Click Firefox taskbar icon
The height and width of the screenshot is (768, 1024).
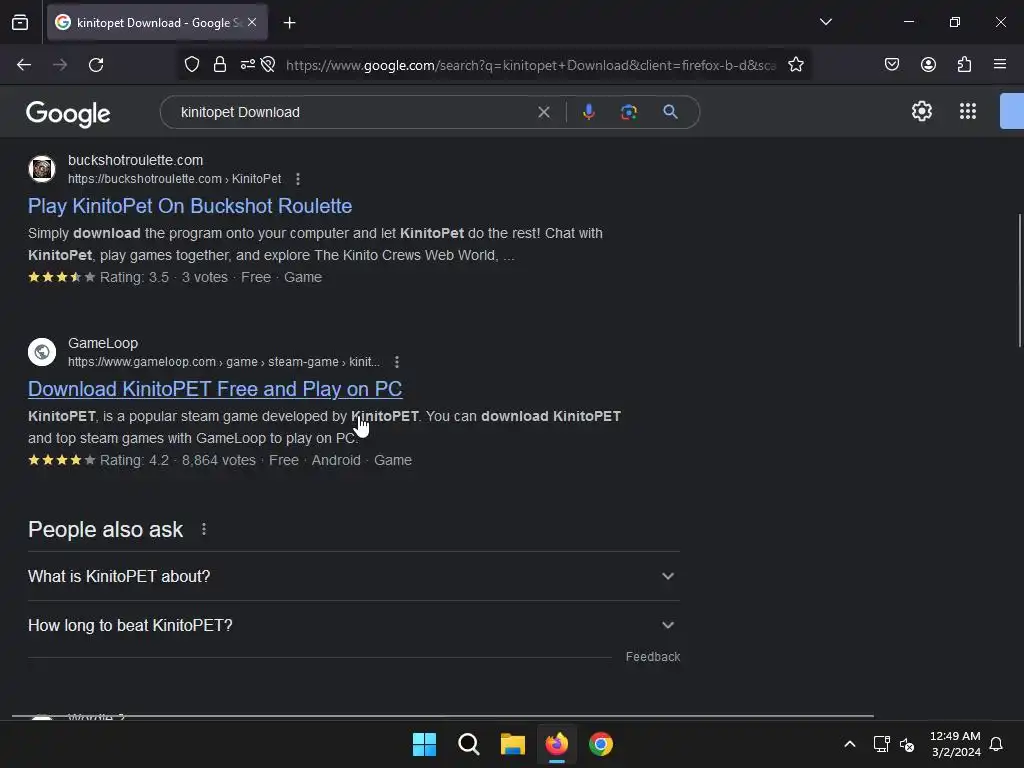(556, 744)
